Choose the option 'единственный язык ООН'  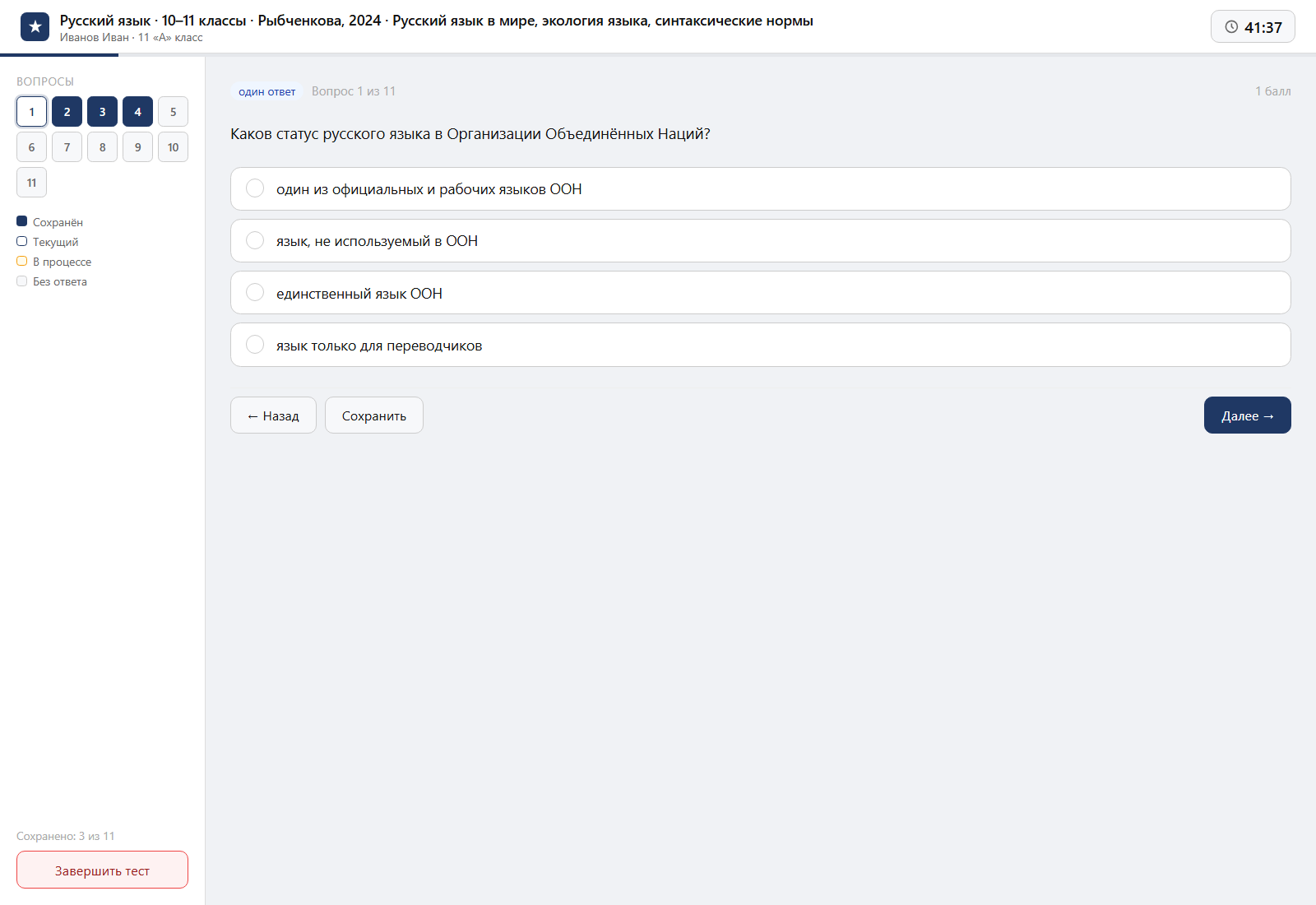click(760, 293)
